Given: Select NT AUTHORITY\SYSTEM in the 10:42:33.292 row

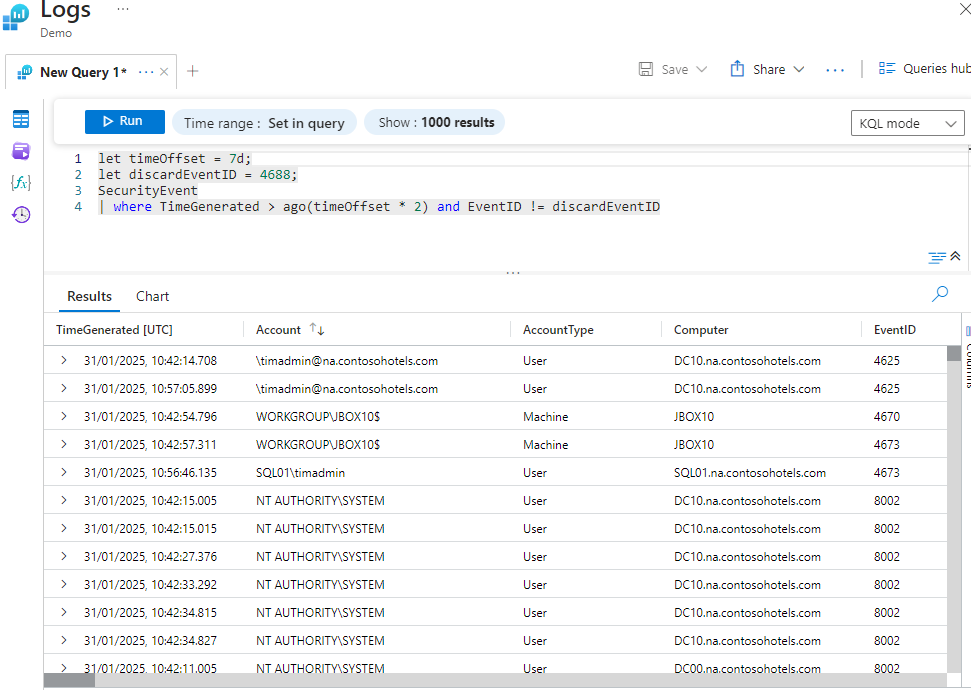Looking at the screenshot, I should point(320,585).
